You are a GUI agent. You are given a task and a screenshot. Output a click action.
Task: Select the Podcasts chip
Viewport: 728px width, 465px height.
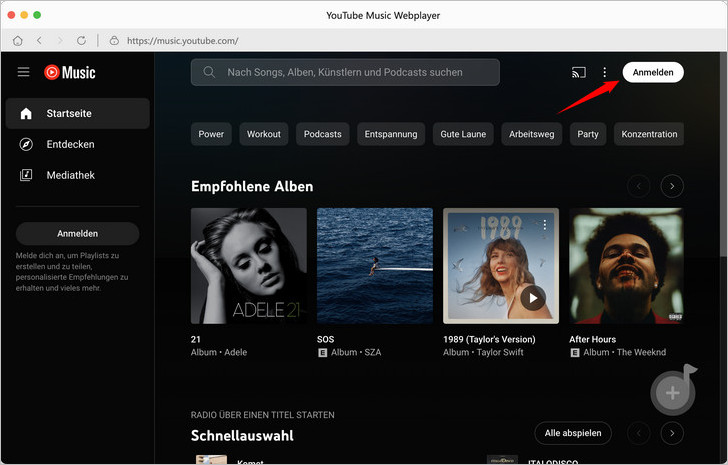pos(323,134)
